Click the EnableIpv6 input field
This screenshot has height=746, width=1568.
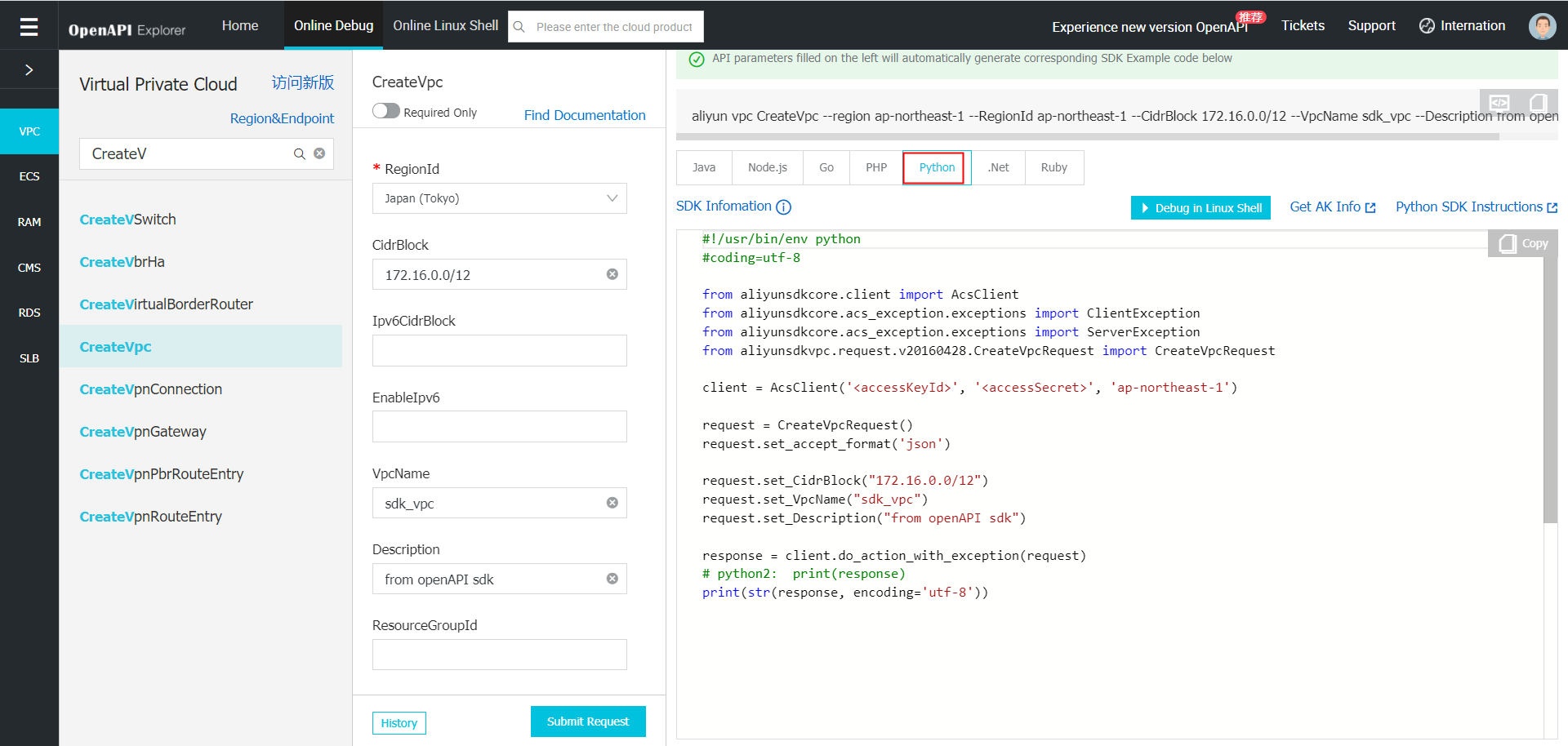tap(500, 426)
